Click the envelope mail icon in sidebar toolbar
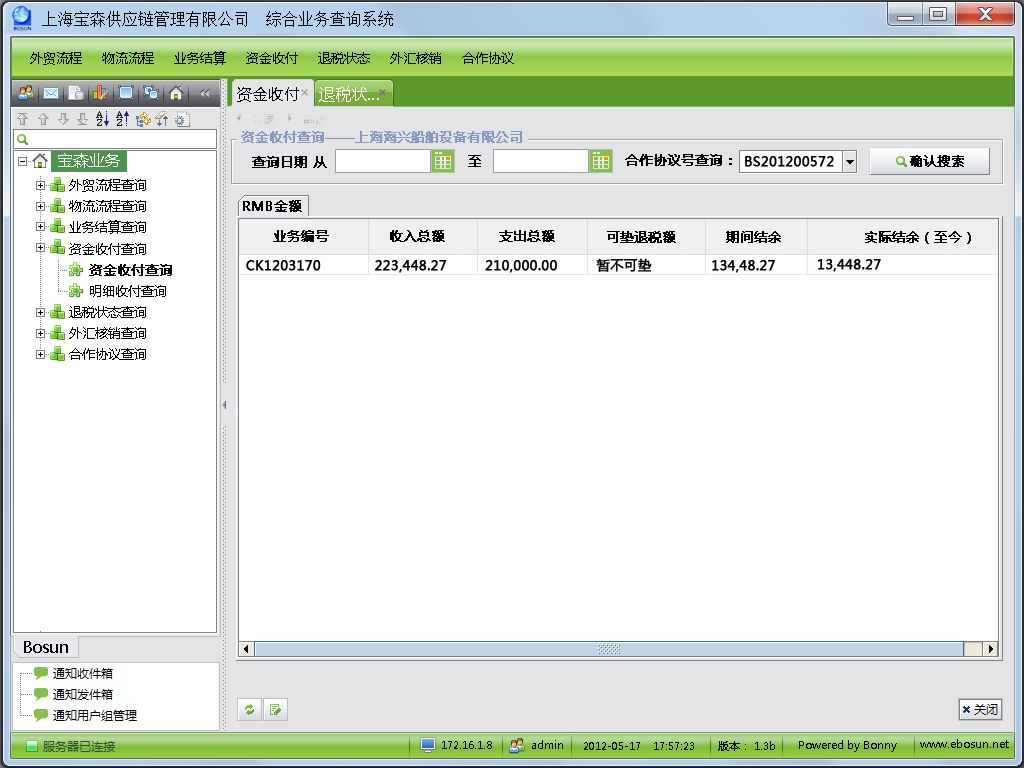1024x768 pixels. coord(50,93)
